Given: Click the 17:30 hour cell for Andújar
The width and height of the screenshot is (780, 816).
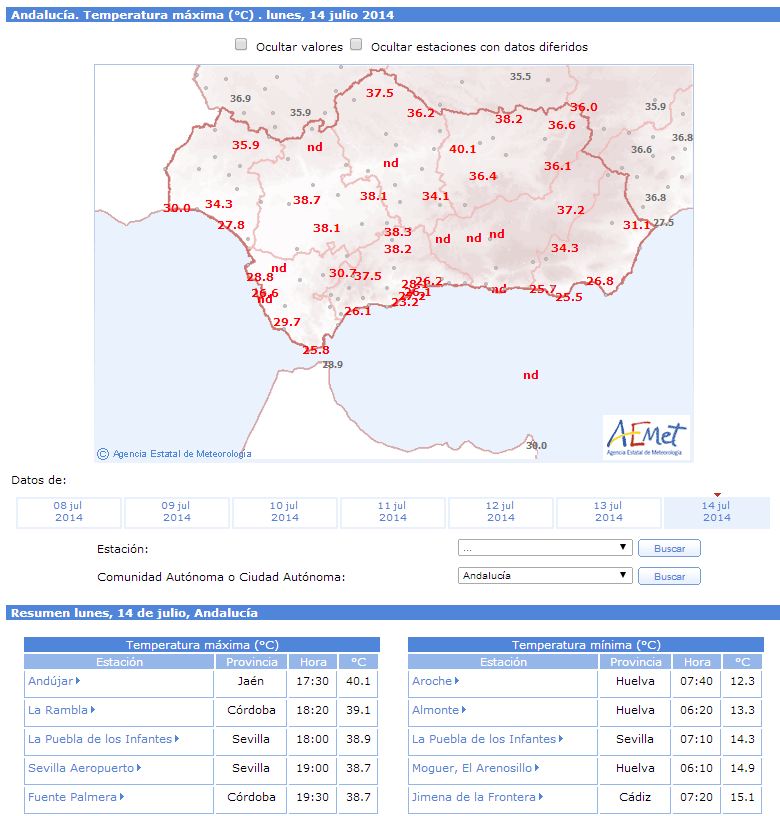Looking at the screenshot, I should tap(313, 681).
